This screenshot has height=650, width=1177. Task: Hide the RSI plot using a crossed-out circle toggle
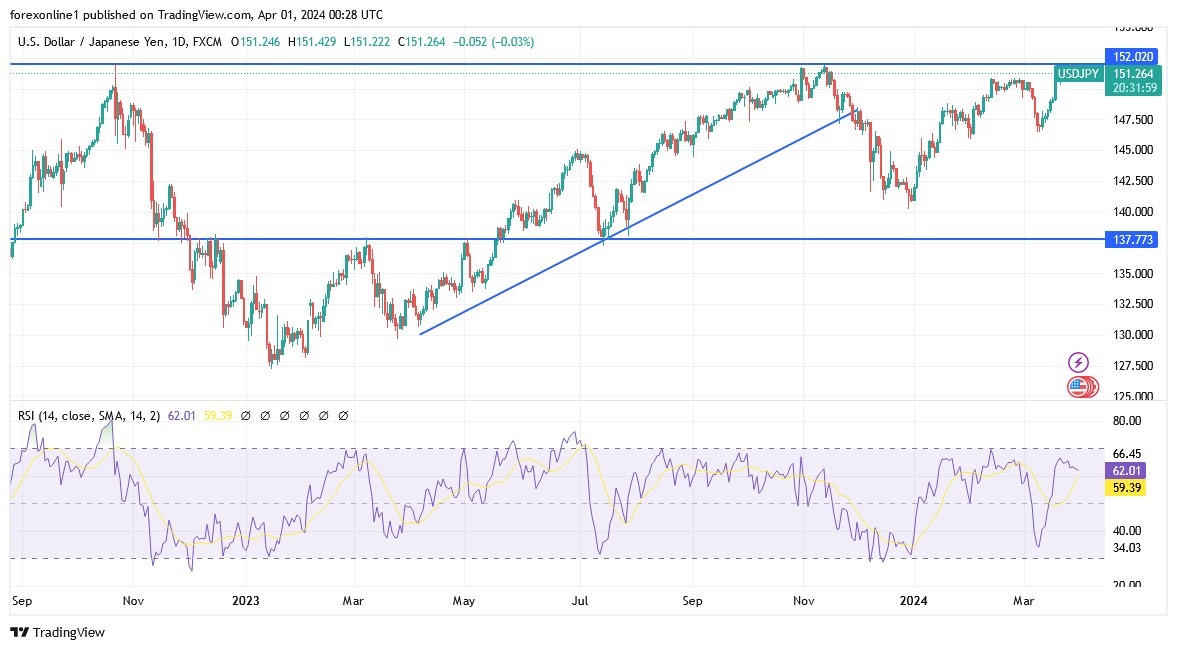click(246, 414)
